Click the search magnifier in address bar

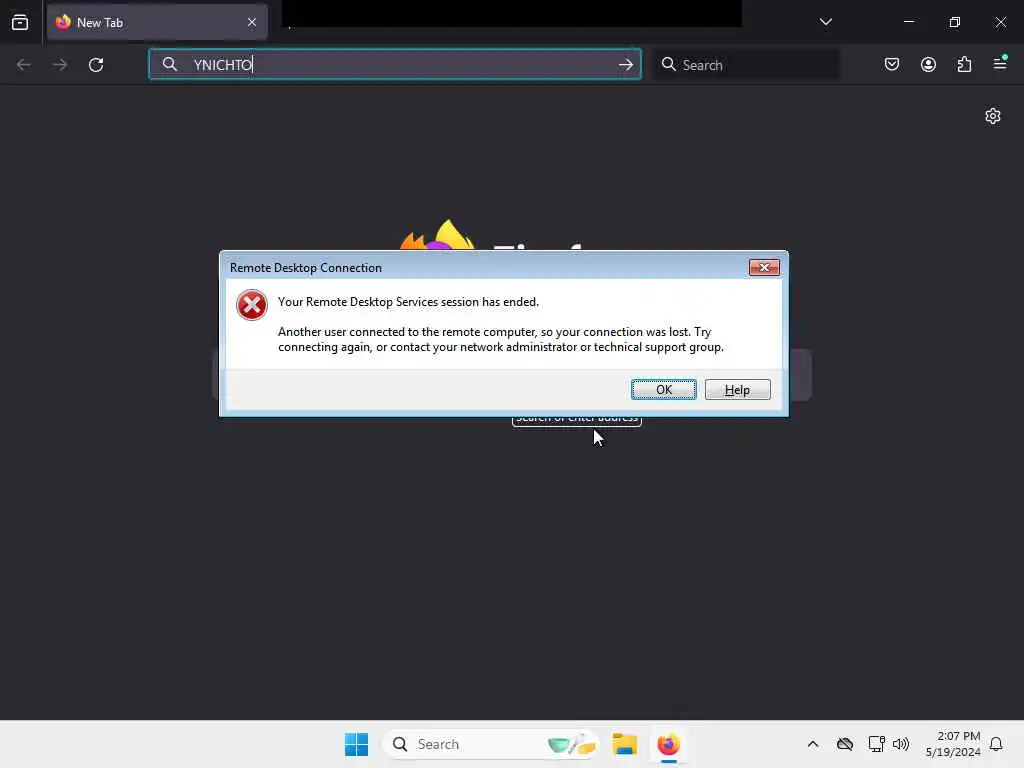click(170, 64)
